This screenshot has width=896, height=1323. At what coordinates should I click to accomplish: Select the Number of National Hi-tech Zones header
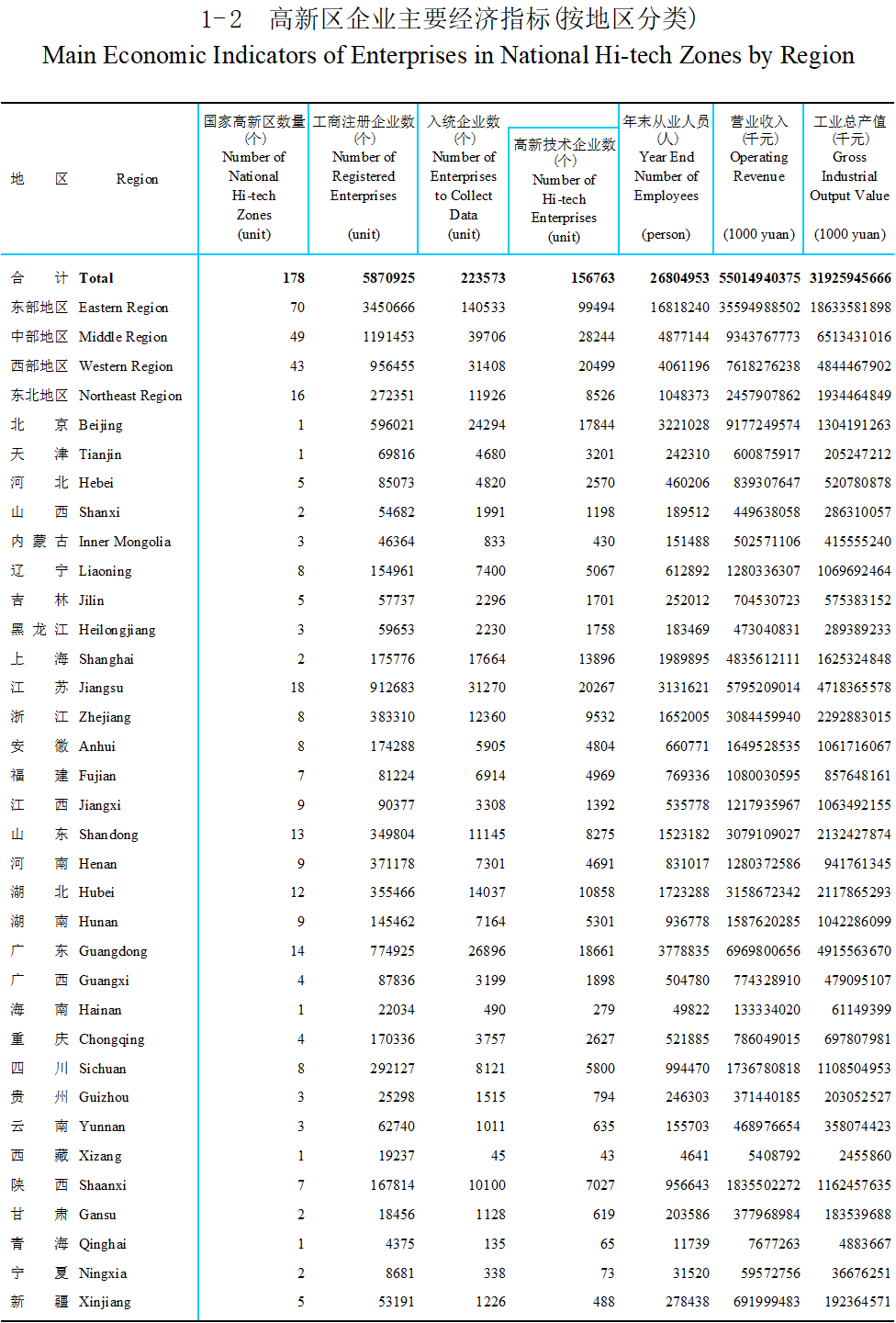(x=254, y=177)
